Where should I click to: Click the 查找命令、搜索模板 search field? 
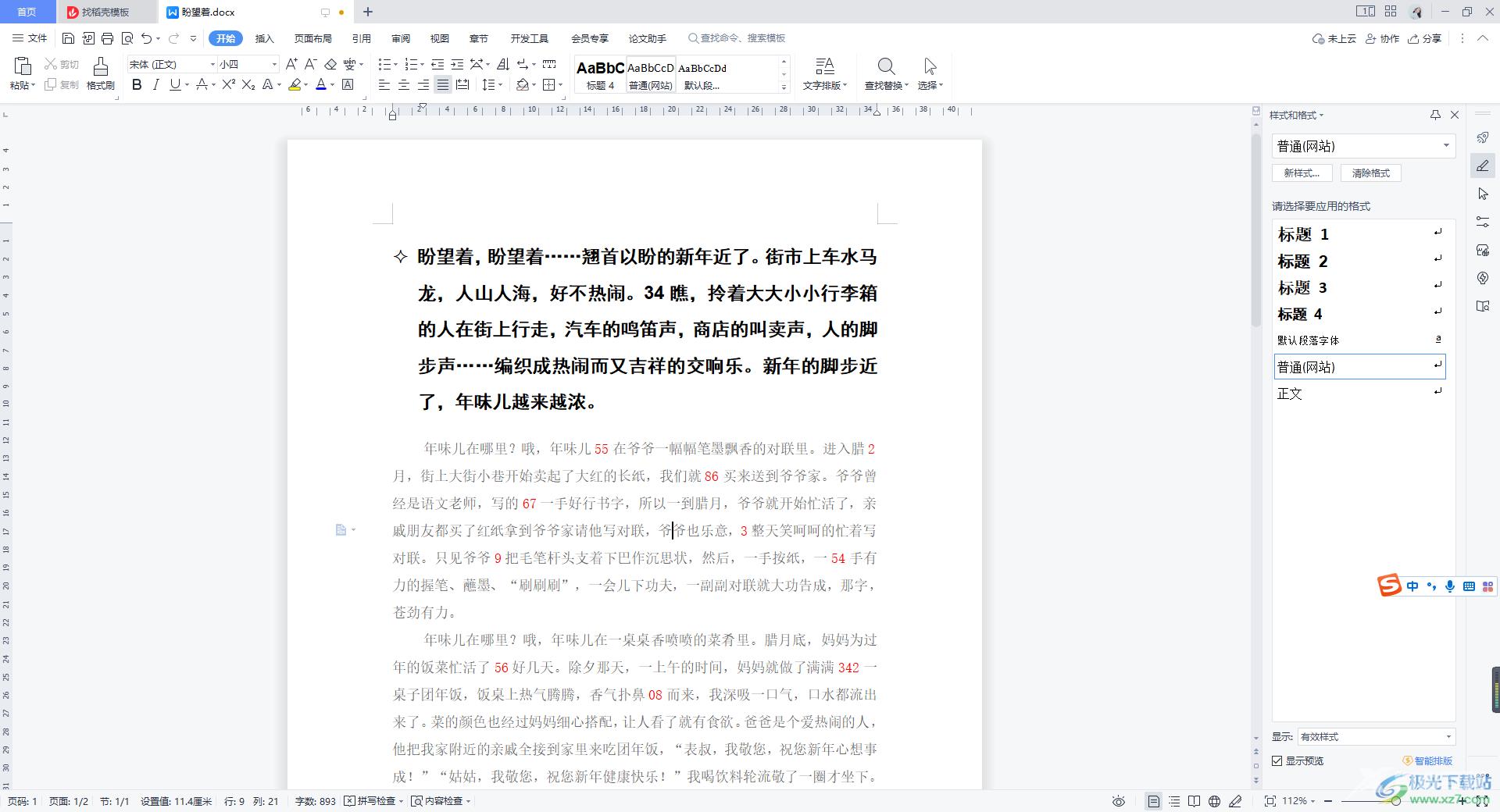tap(737, 38)
